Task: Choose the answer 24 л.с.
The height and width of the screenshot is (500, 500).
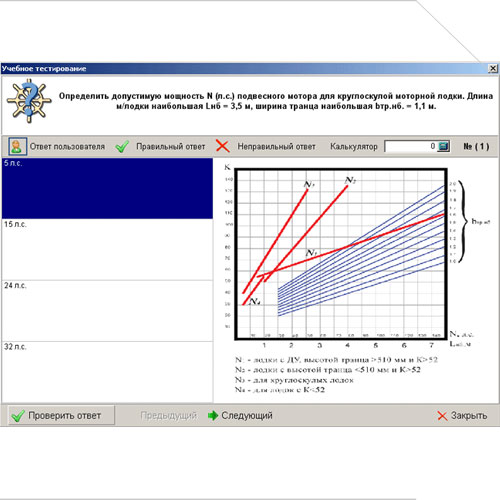Action: (x=107, y=311)
